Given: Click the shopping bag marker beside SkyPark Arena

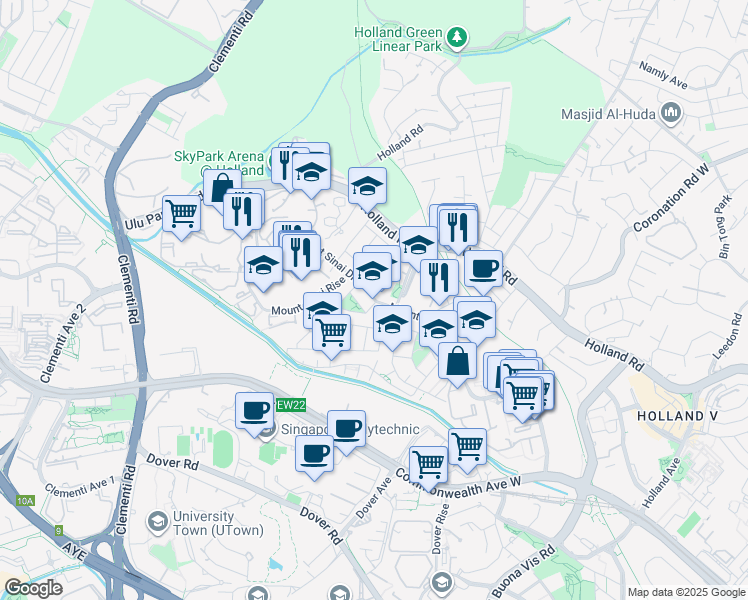Looking at the screenshot, I should (x=220, y=187).
